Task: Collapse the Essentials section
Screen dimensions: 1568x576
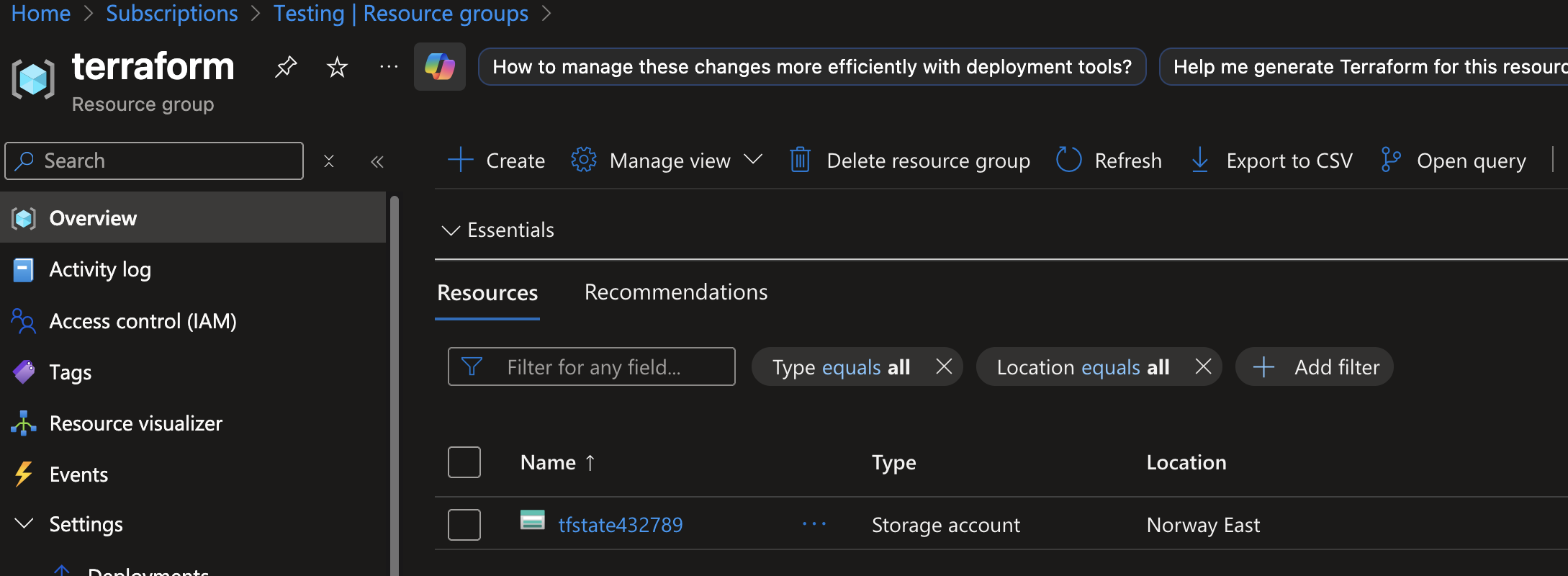Action: pyautogui.click(x=451, y=230)
